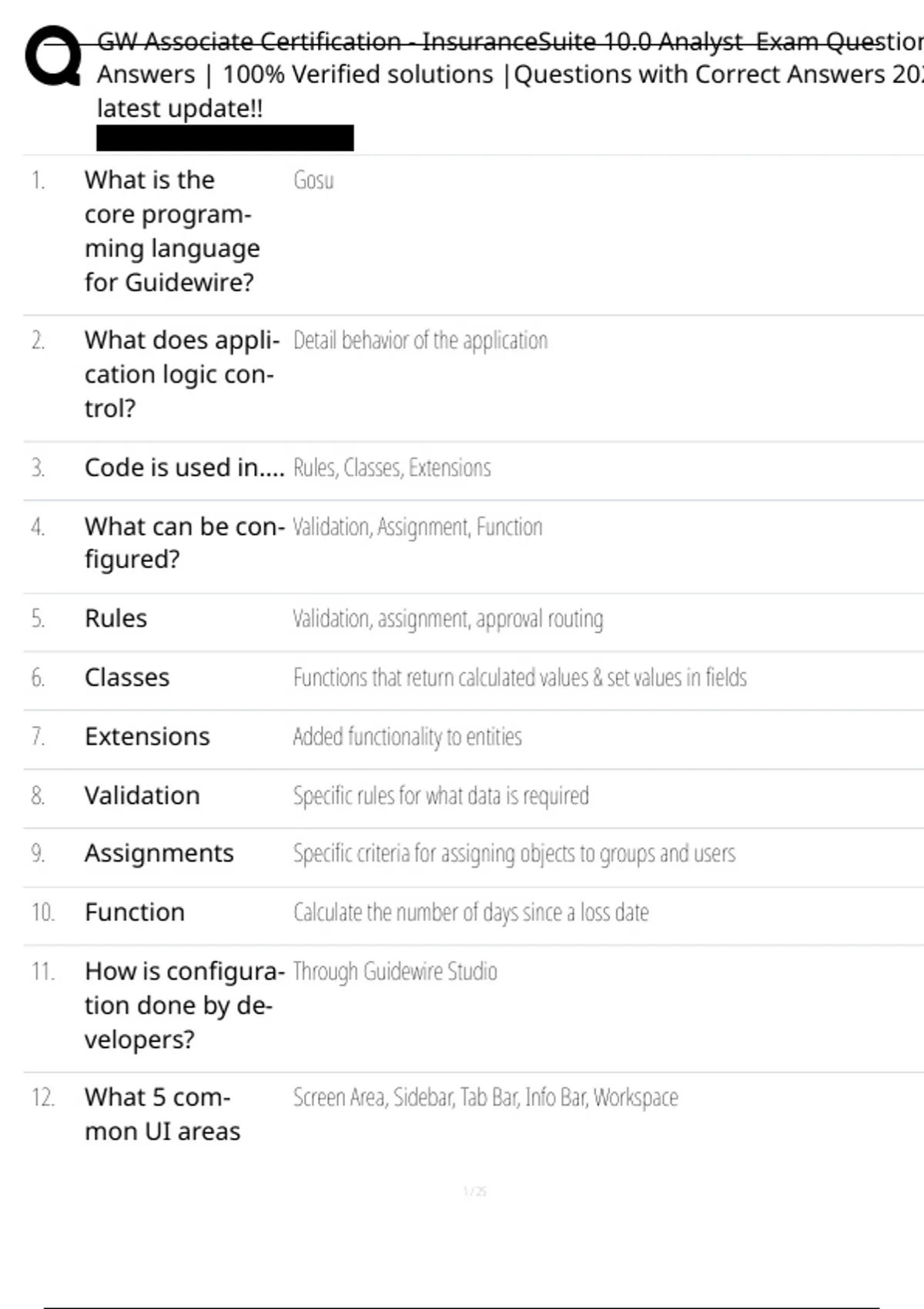Click the 'Screen Area, Sidebar, Tab Bar' answer

pyautogui.click(x=486, y=1097)
